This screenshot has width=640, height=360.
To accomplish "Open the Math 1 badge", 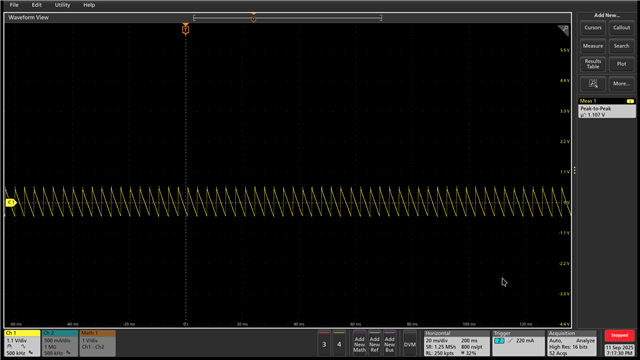I will 98,343.
